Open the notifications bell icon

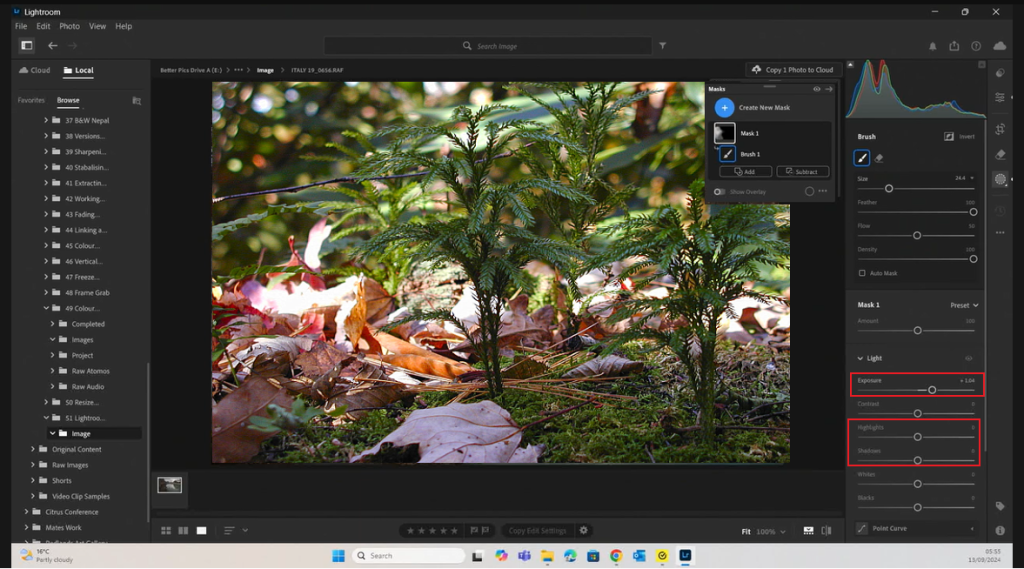[933, 46]
